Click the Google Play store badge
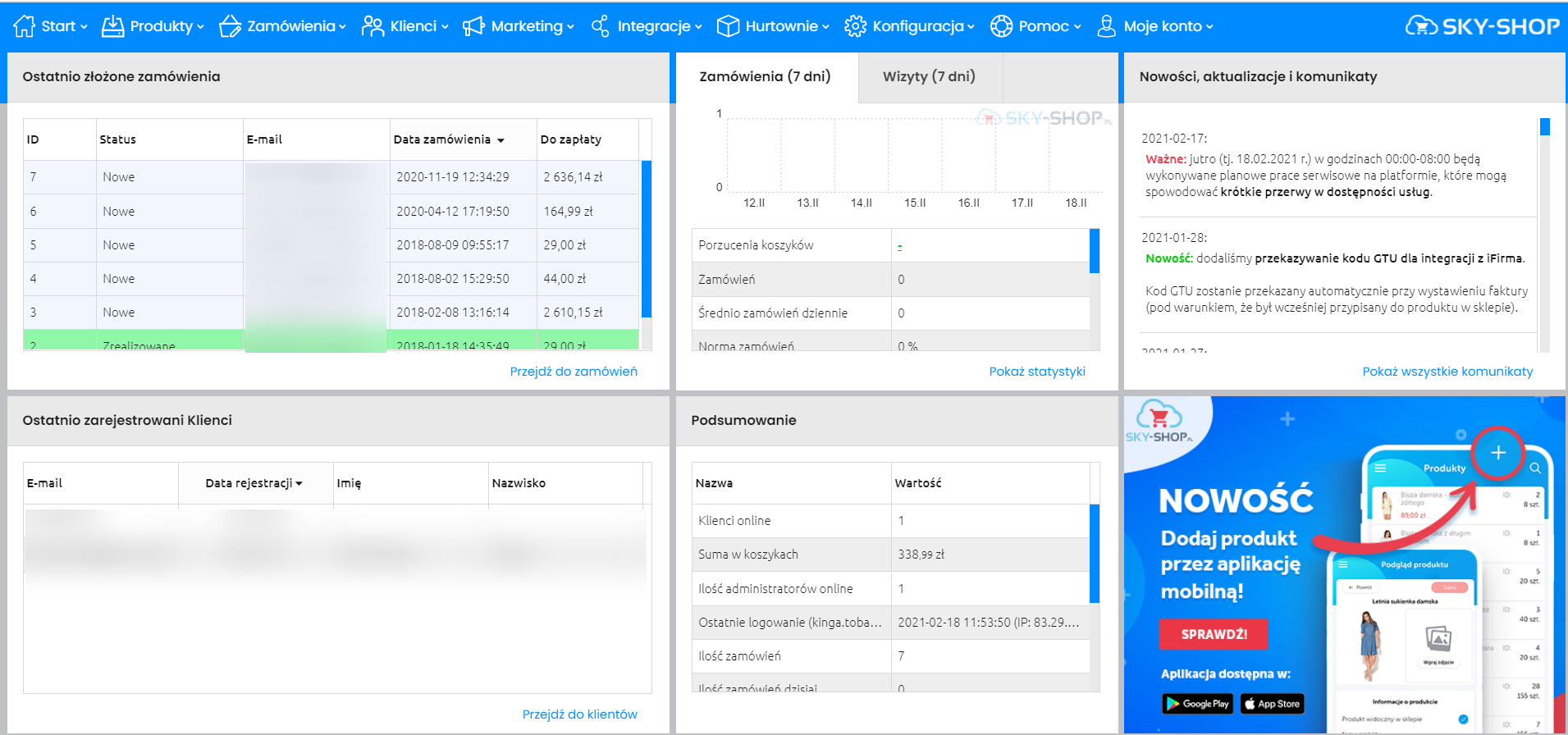The height and width of the screenshot is (735, 1568). (1197, 704)
